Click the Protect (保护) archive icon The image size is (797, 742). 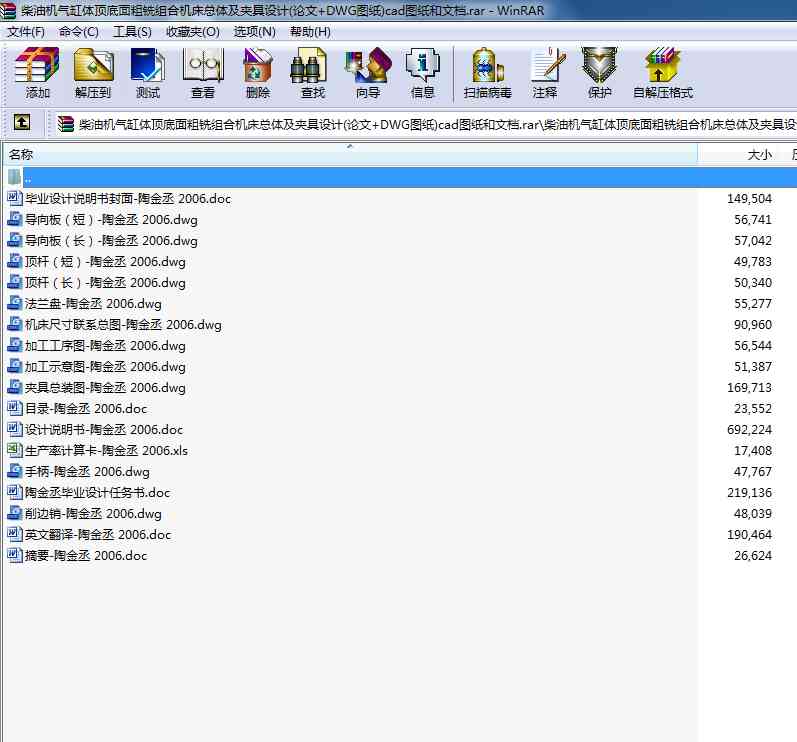pyautogui.click(x=600, y=73)
